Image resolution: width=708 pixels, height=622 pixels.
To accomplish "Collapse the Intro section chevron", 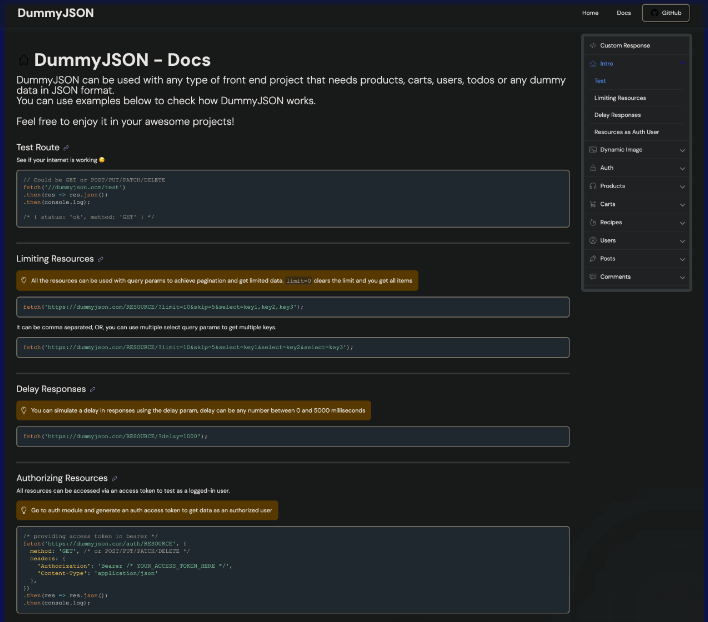I will pos(682,64).
